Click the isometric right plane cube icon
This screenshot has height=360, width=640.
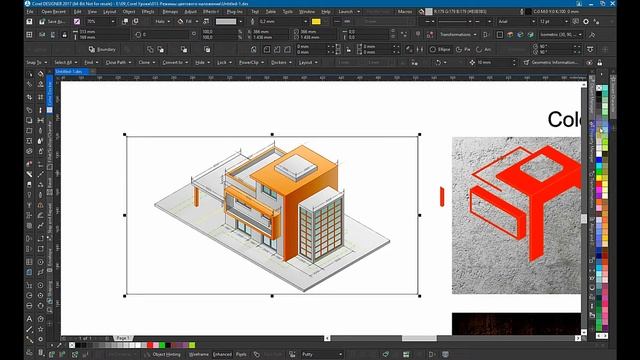[531, 35]
